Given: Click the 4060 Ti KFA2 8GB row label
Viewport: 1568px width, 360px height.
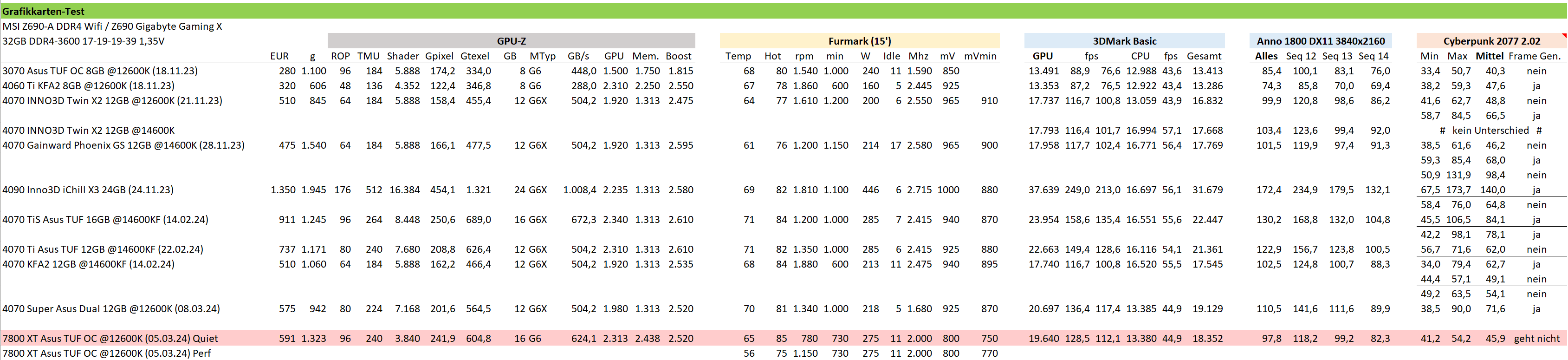Looking at the screenshot, I should click(x=88, y=86).
